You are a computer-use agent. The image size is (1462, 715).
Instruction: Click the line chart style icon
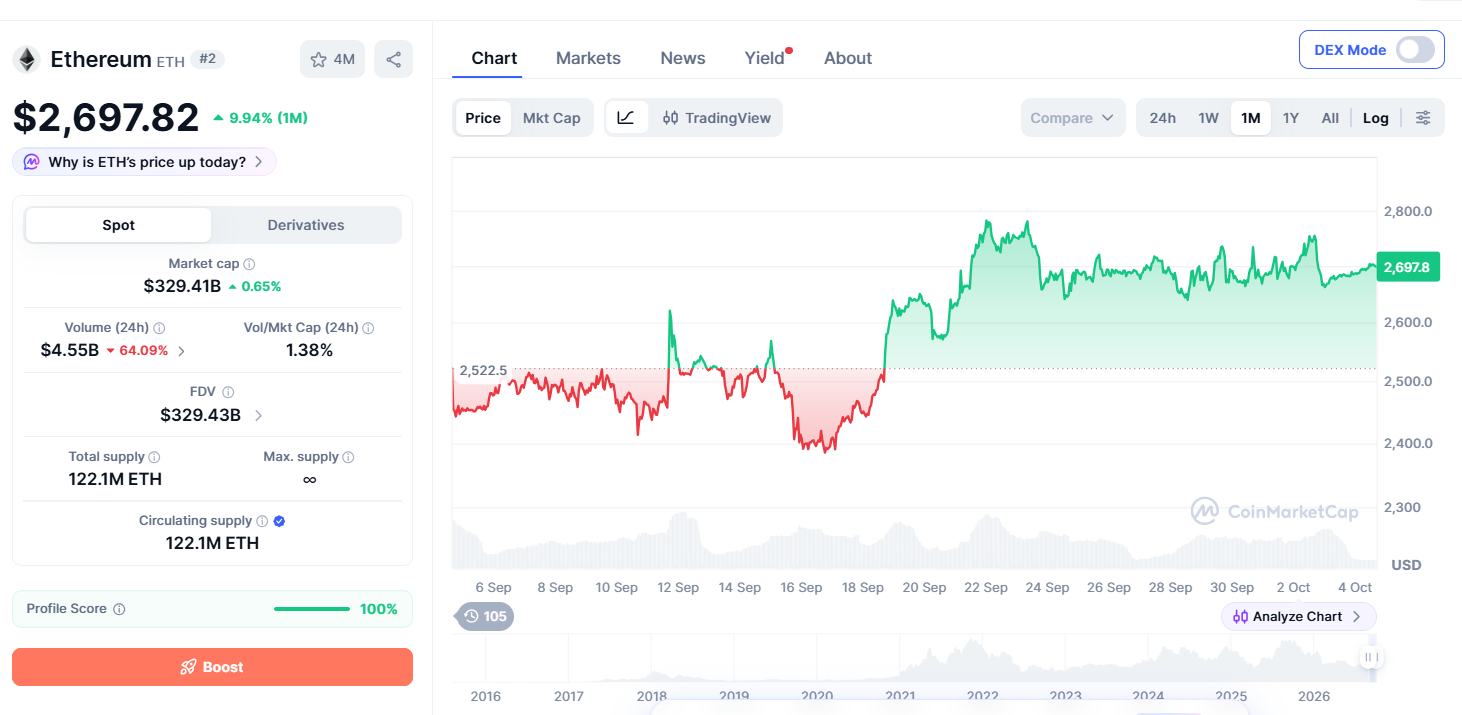[x=626, y=118]
